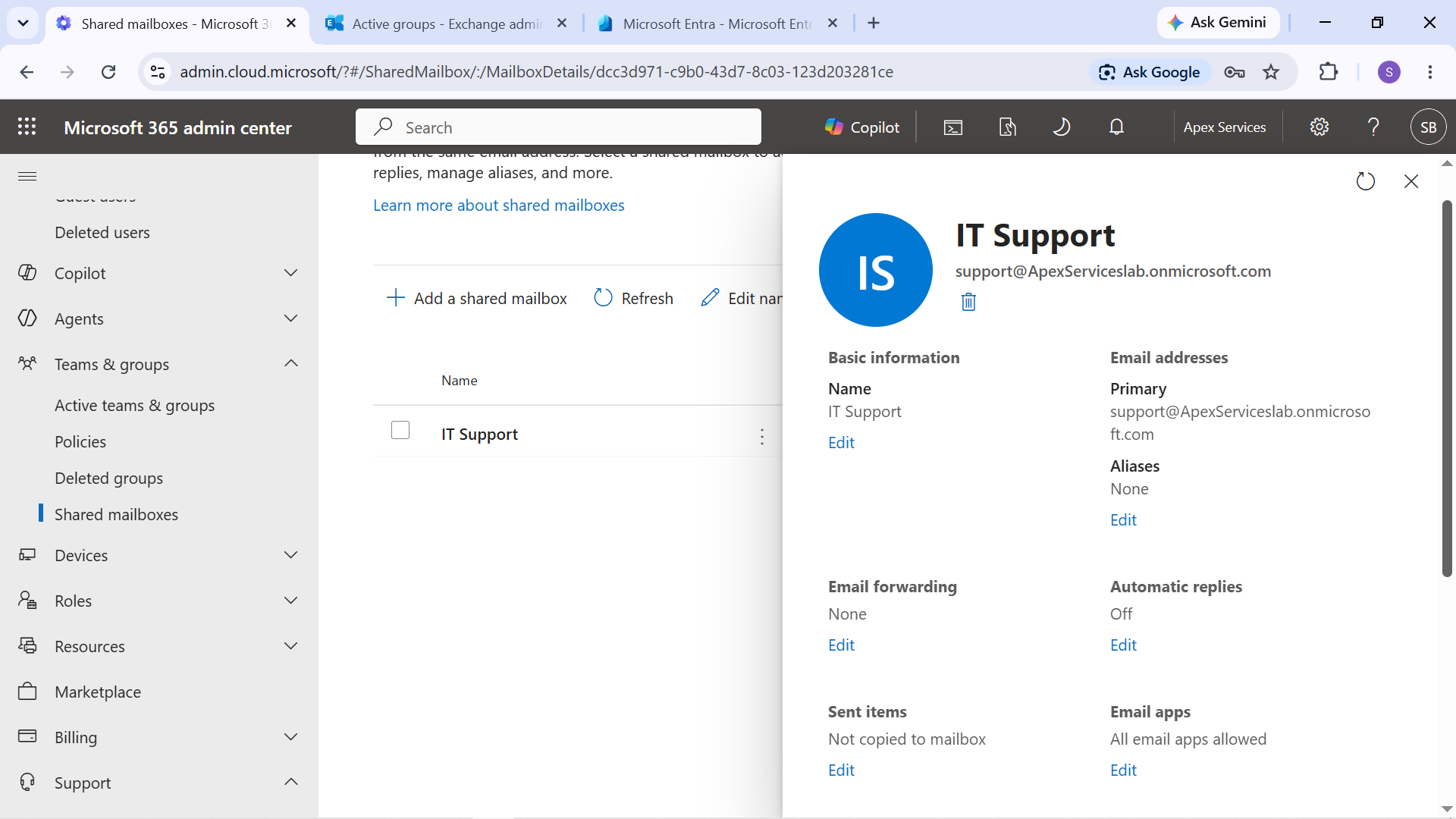Click the Ask Gemini button

coord(1218,23)
